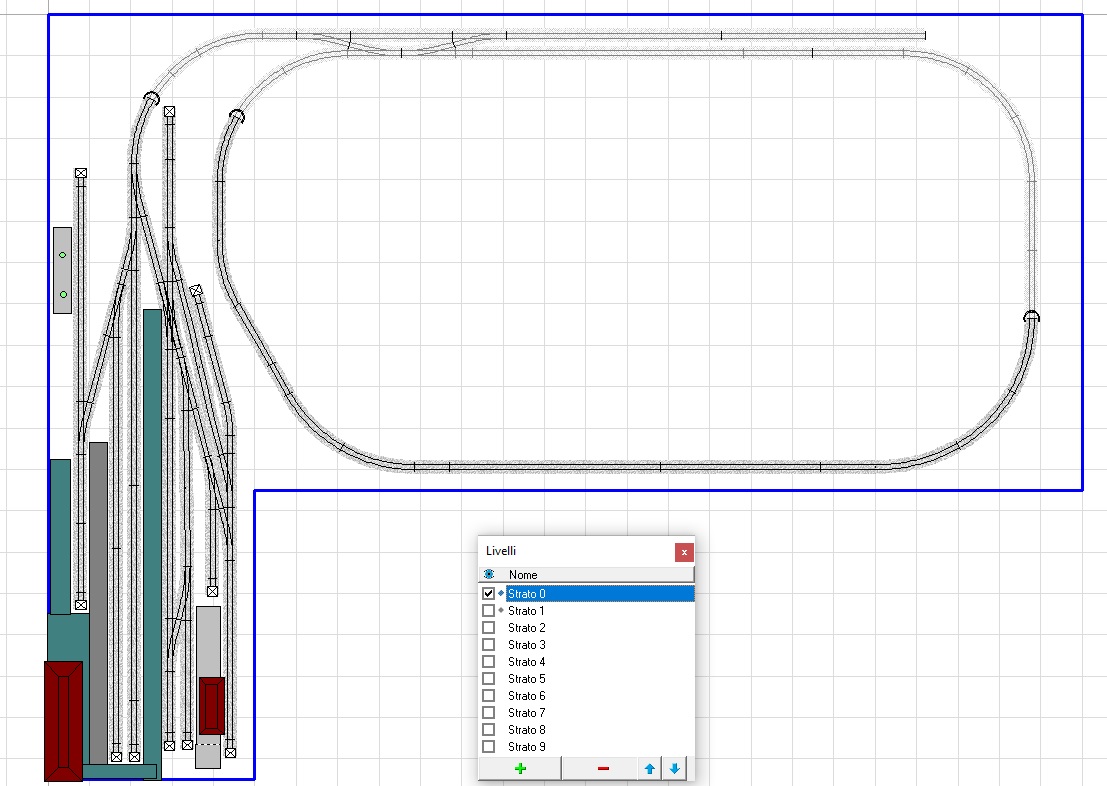
Task: Uncheck the Strato 0 visibility checkbox
Action: [x=489, y=594]
